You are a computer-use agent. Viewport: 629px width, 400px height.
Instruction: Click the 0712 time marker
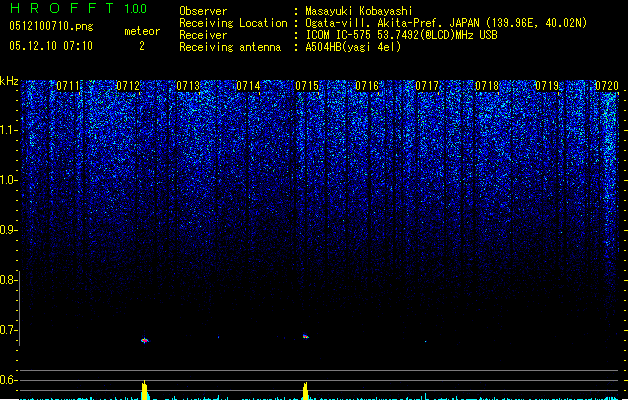(x=128, y=86)
